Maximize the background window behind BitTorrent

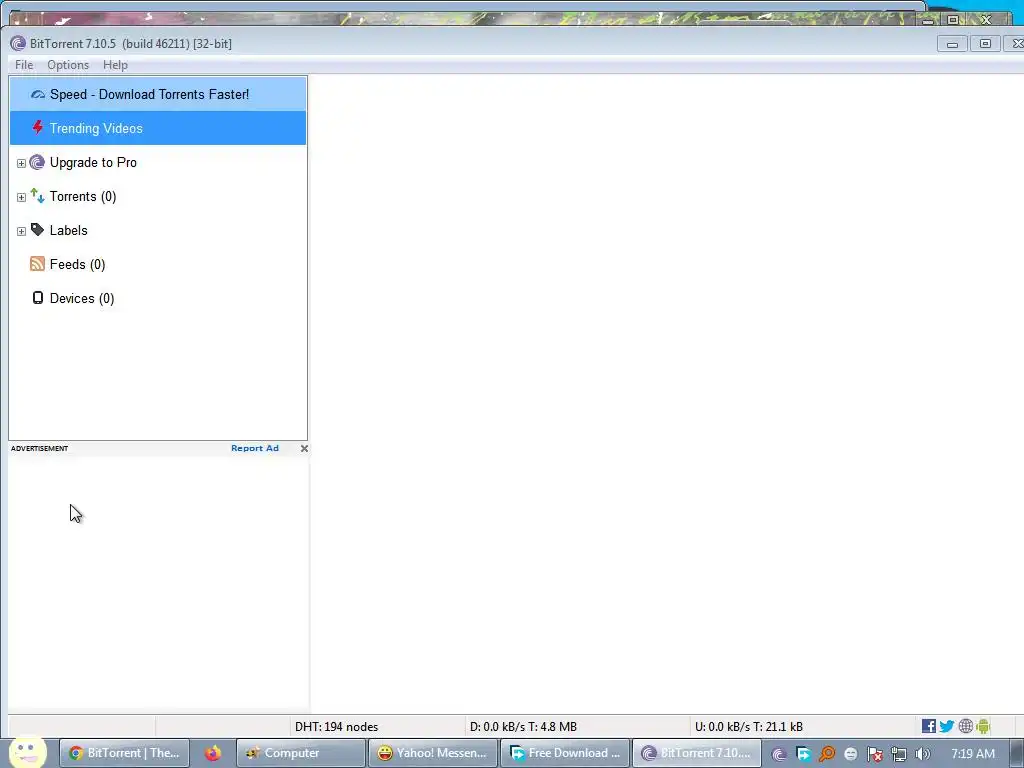[953, 20]
